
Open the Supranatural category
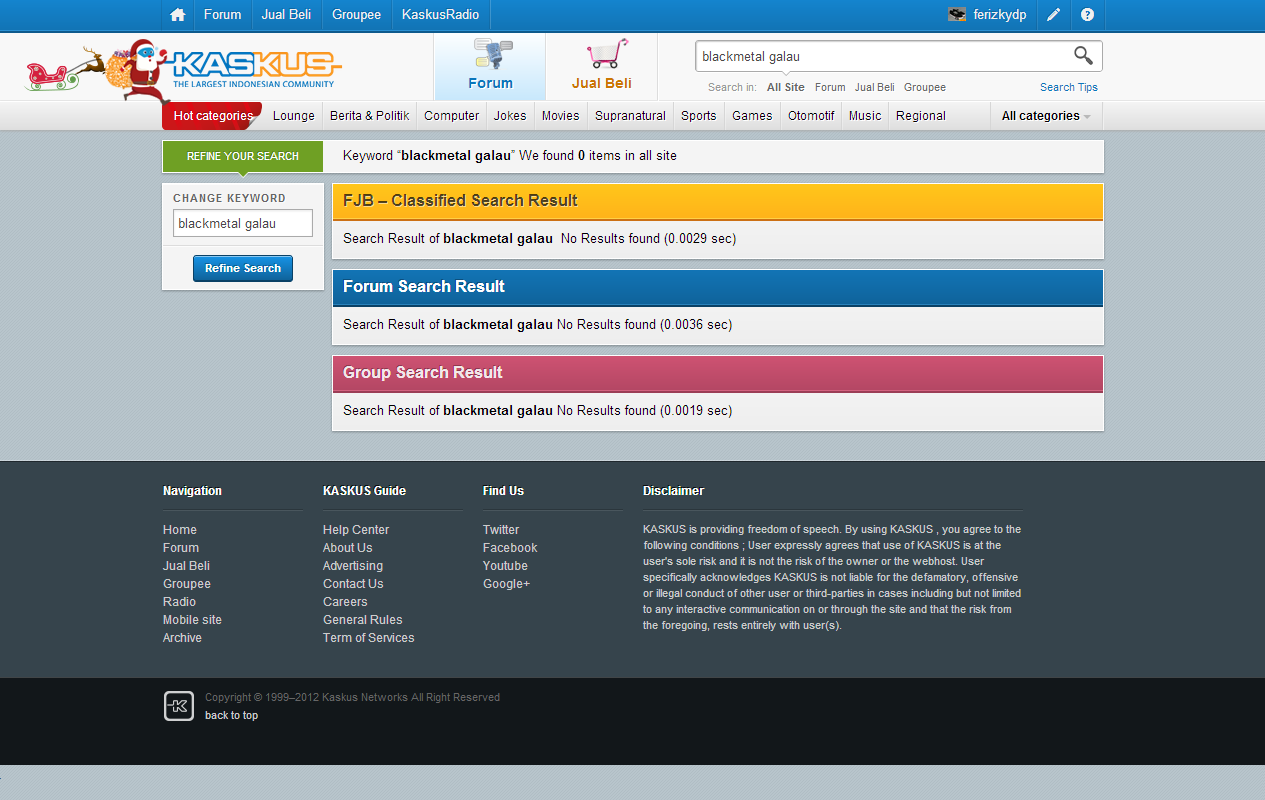pyautogui.click(x=630, y=116)
